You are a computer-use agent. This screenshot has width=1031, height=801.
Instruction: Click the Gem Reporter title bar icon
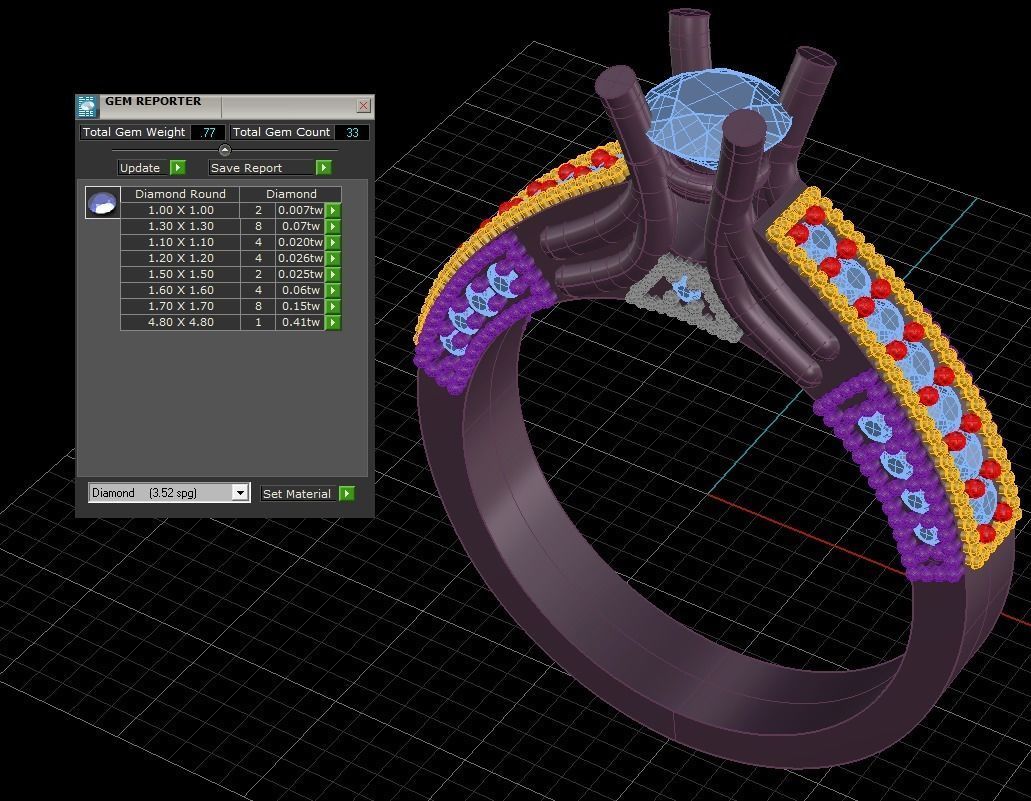click(87, 106)
